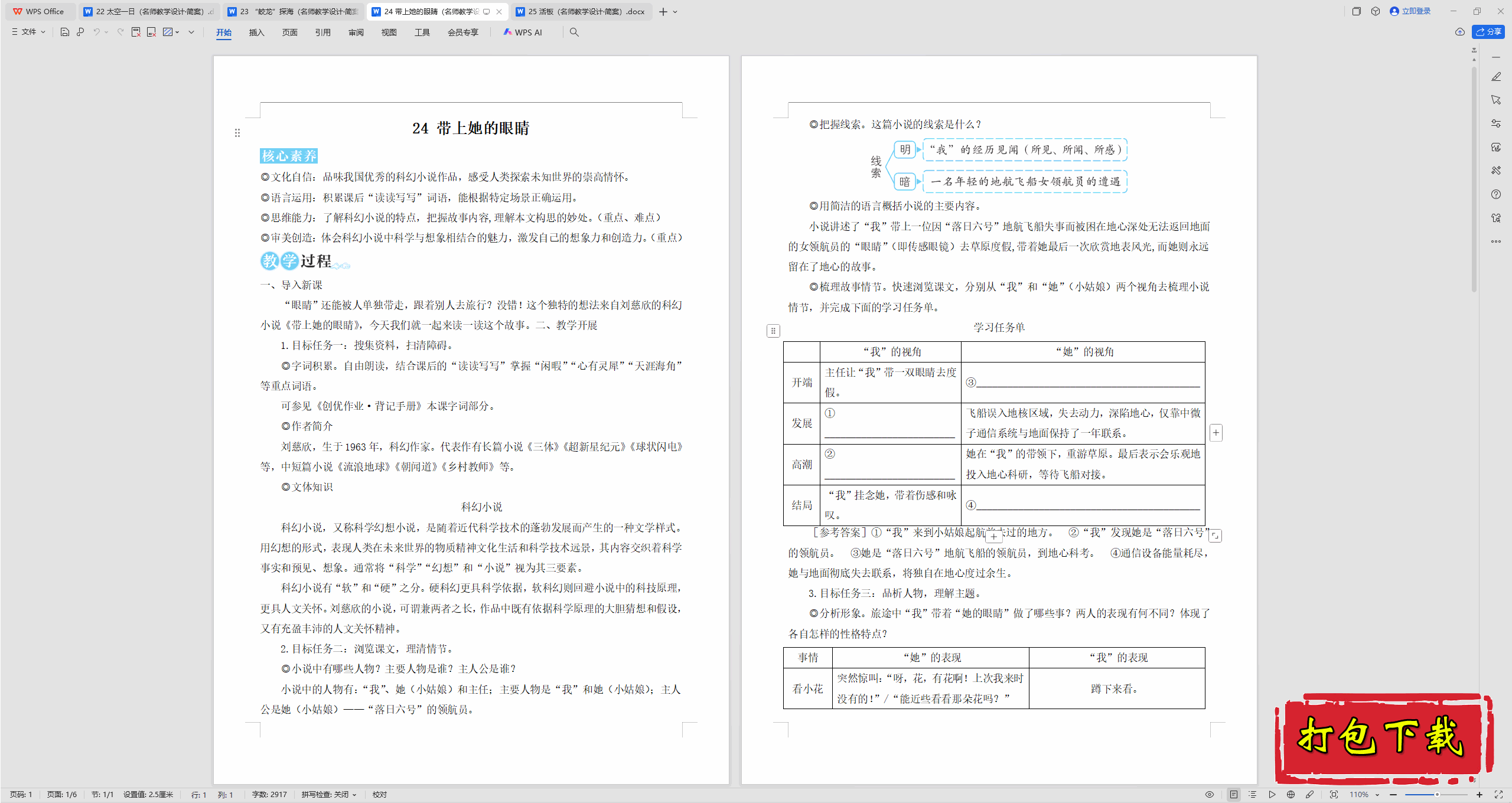
Task: Toggle the spell check status bar item
Action: [329, 795]
